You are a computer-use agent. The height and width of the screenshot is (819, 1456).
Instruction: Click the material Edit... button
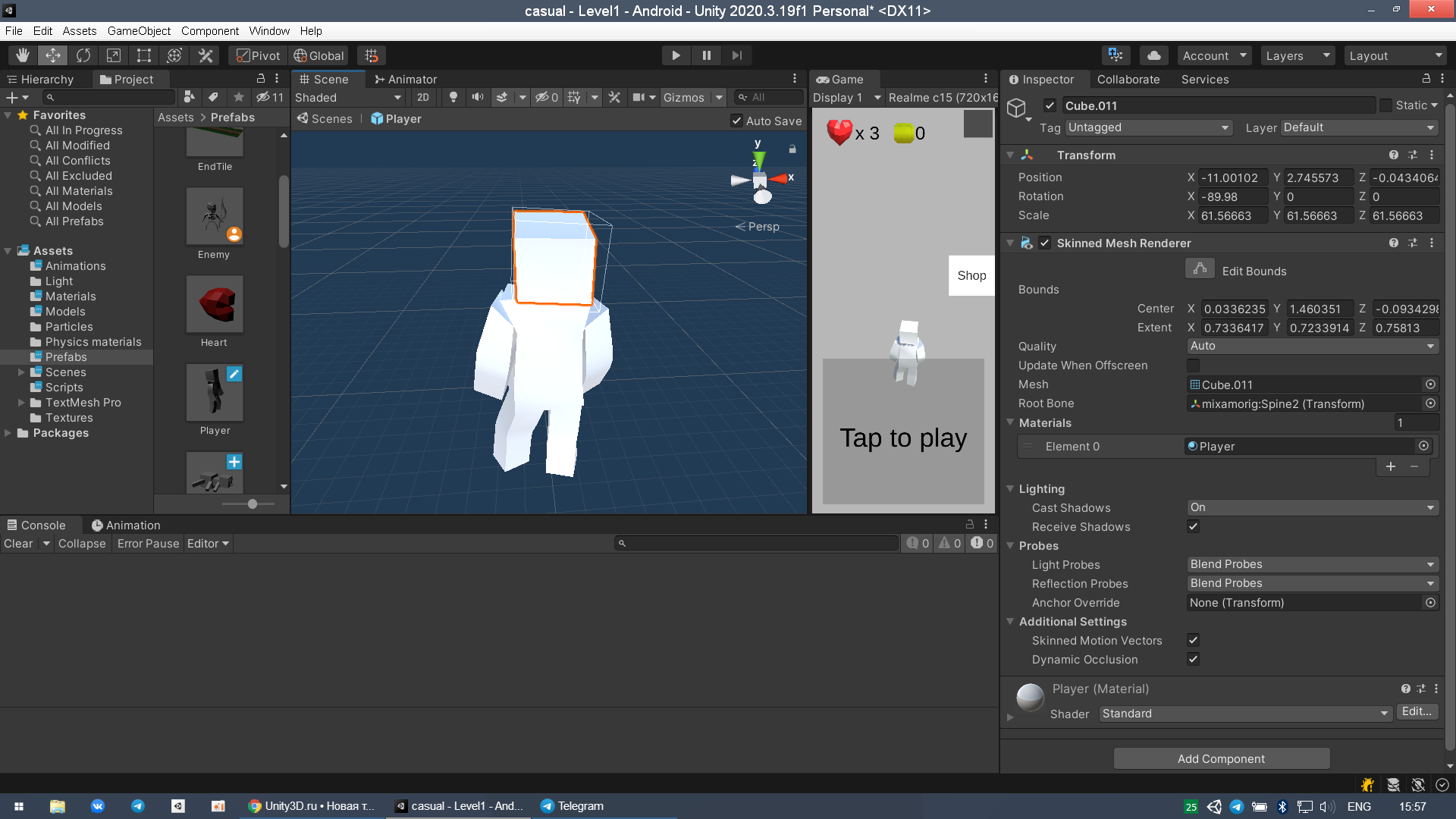(x=1416, y=711)
